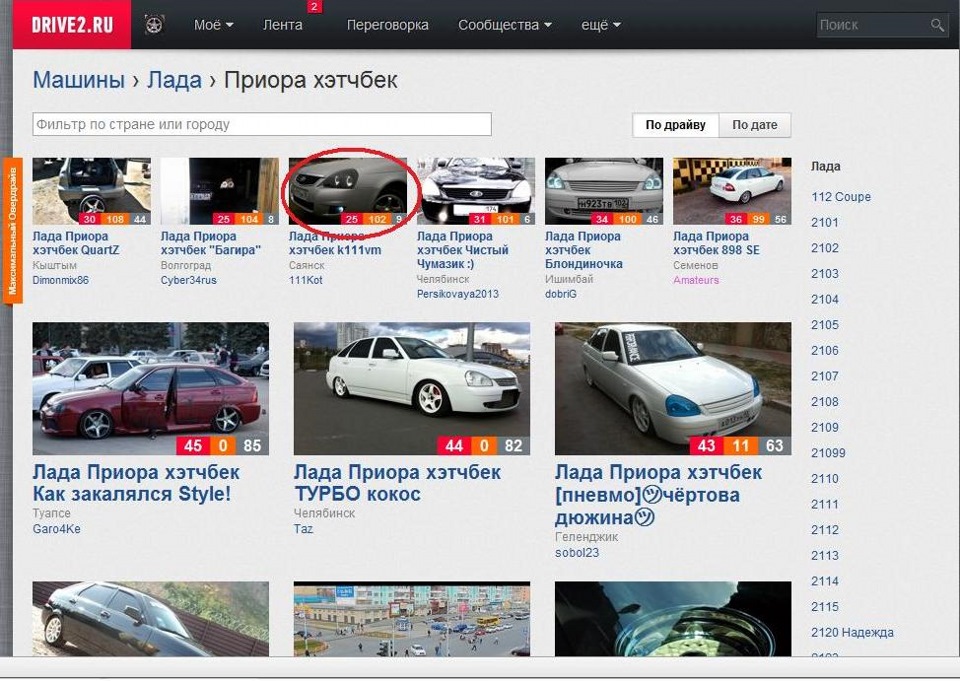
Task: Open the Лента menu item
Action: (x=282, y=25)
